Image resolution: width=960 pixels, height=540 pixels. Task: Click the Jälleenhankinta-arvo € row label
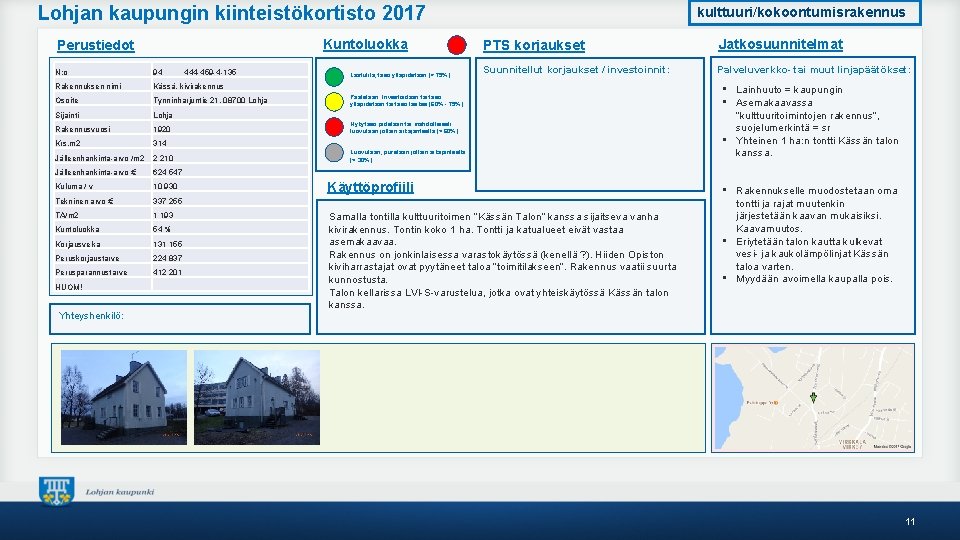click(96, 172)
